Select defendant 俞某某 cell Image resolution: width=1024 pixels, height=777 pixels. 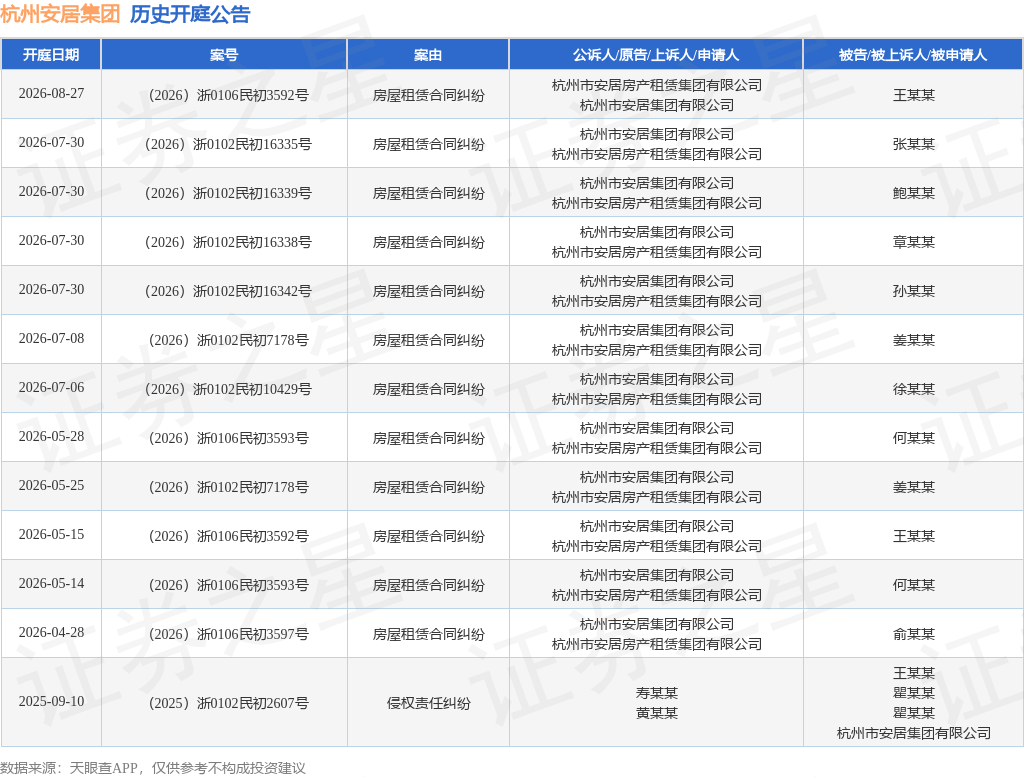point(914,634)
